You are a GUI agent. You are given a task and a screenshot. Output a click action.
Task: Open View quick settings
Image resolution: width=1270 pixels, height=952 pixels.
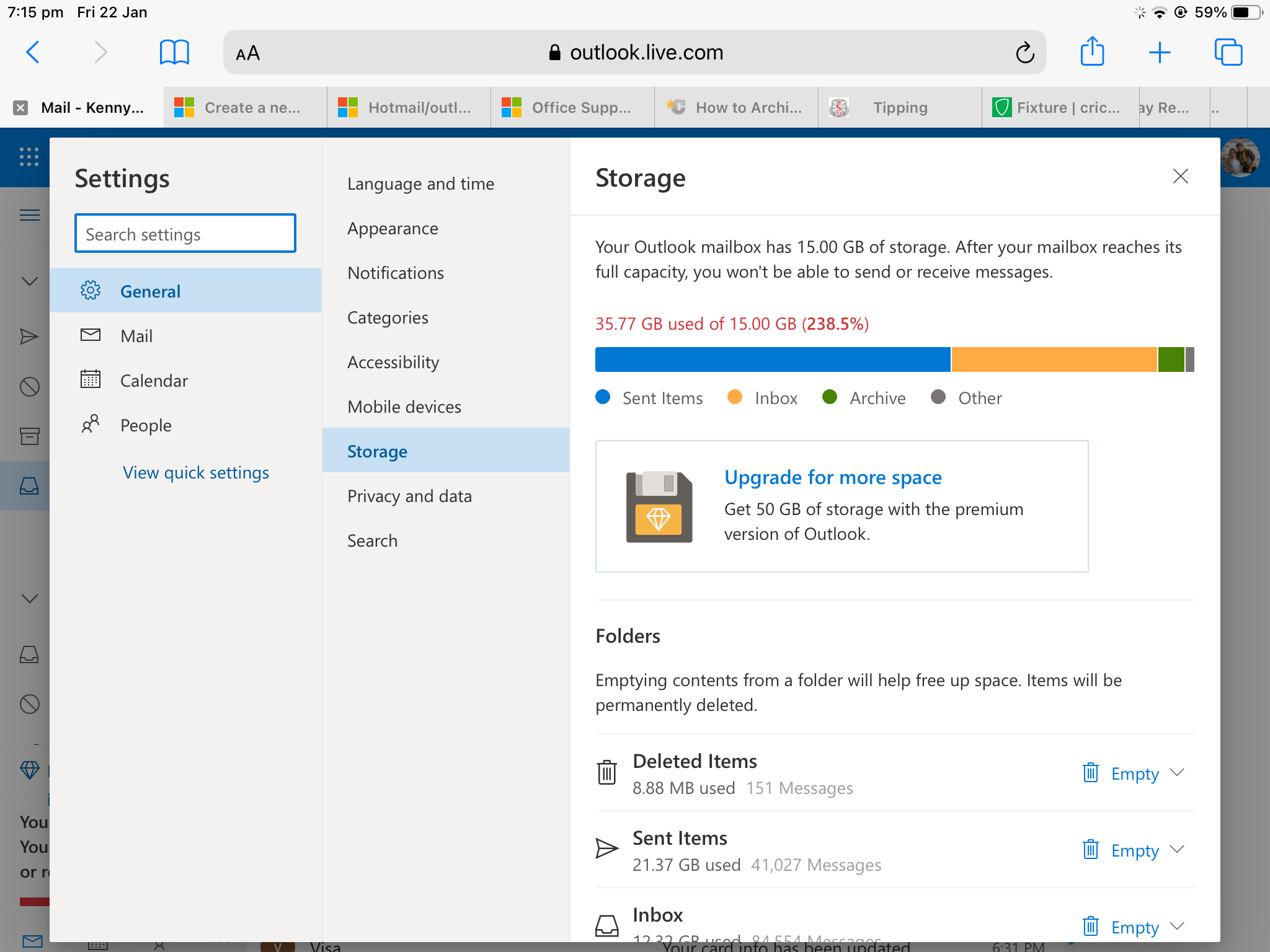pyautogui.click(x=195, y=472)
